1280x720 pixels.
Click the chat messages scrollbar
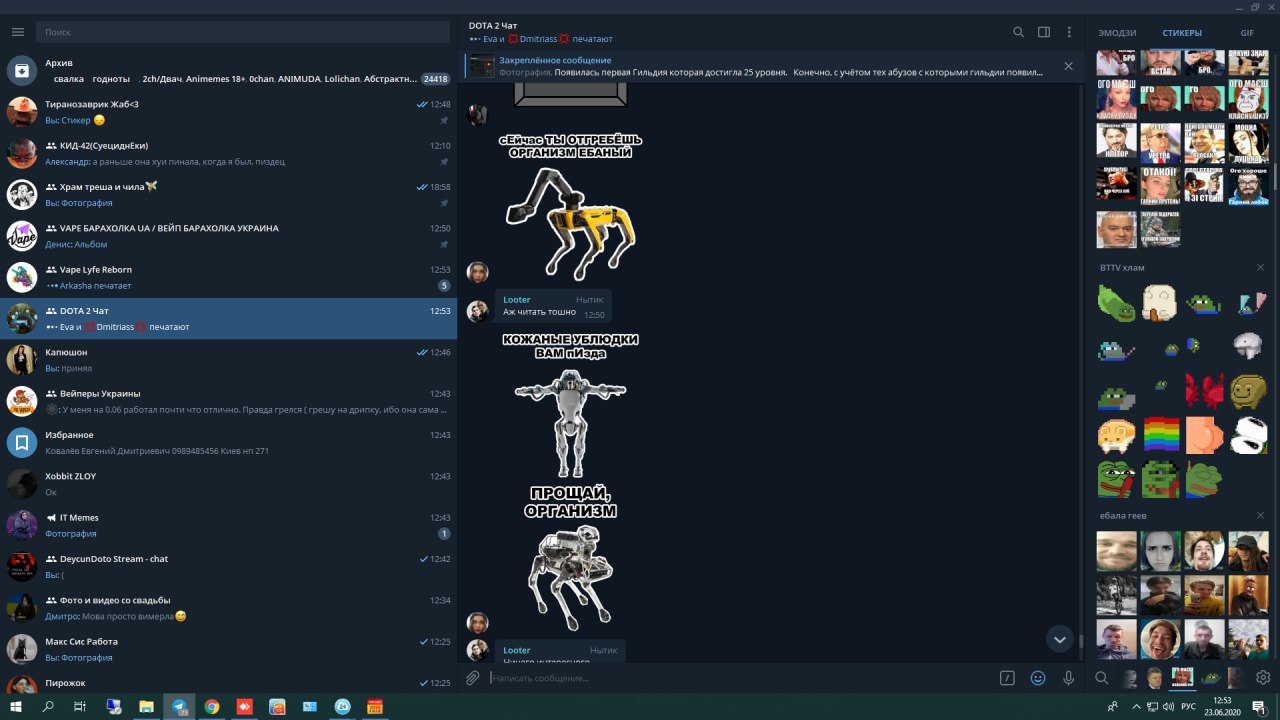(x=1081, y=640)
